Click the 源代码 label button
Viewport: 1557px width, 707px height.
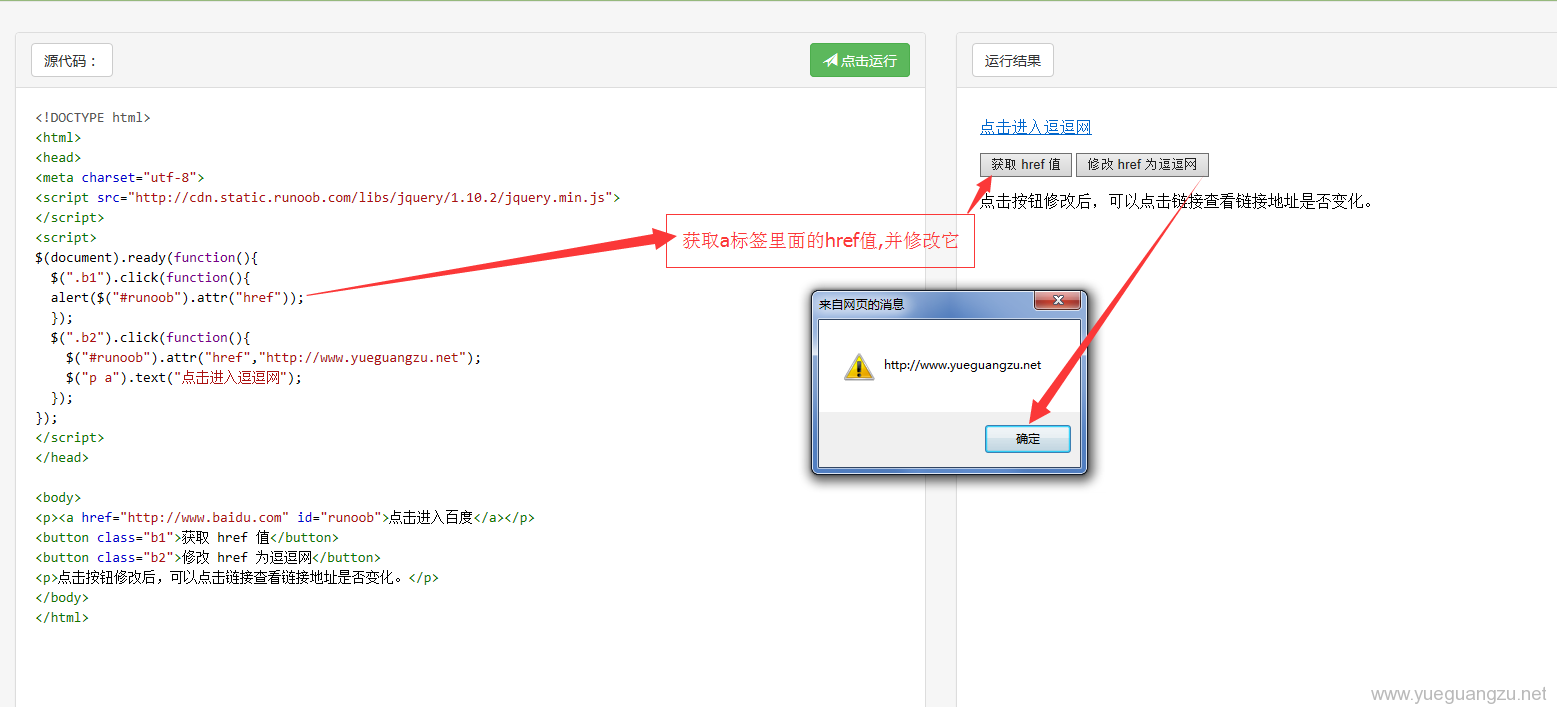[72, 60]
